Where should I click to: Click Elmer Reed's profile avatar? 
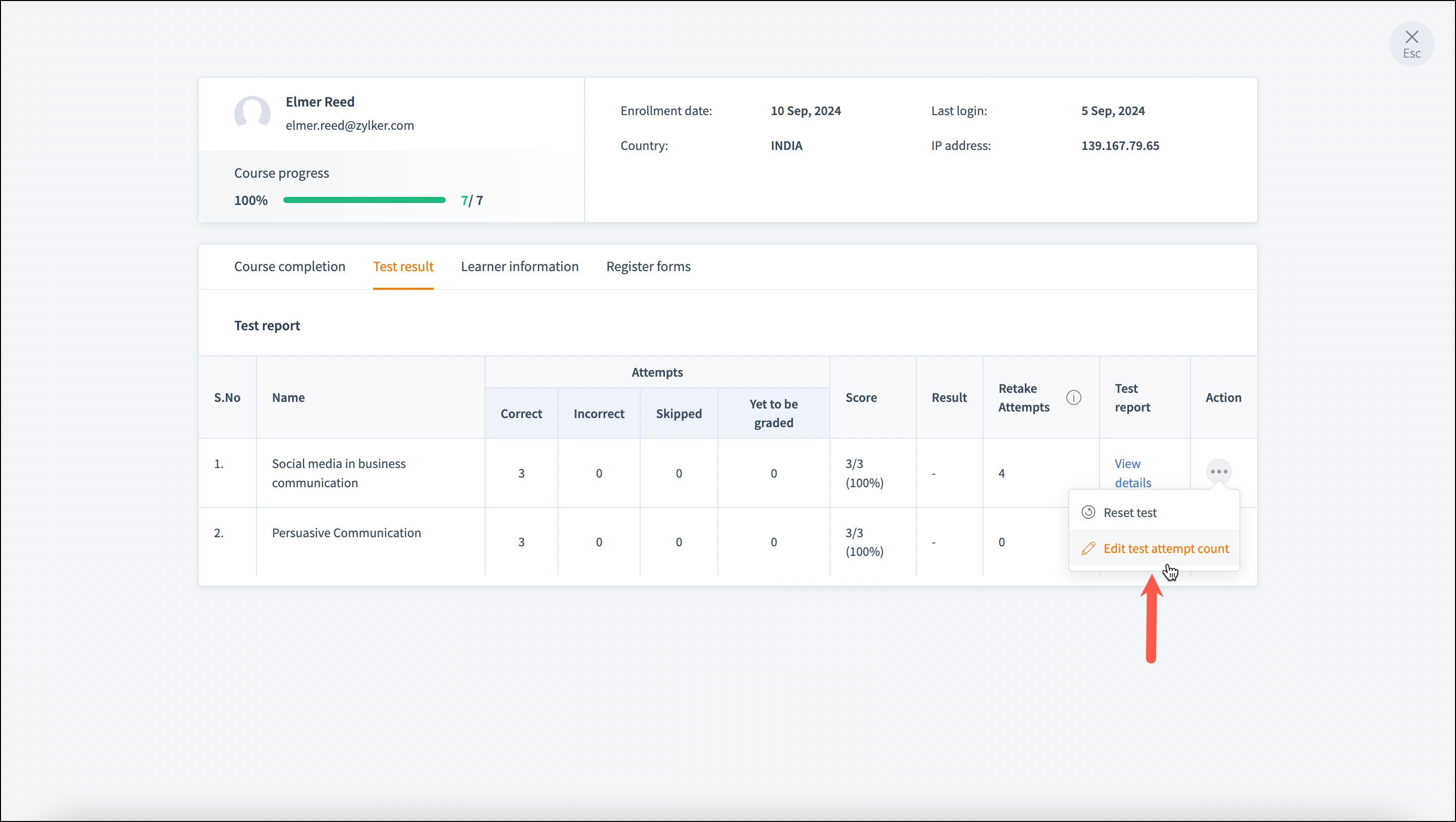pos(252,113)
